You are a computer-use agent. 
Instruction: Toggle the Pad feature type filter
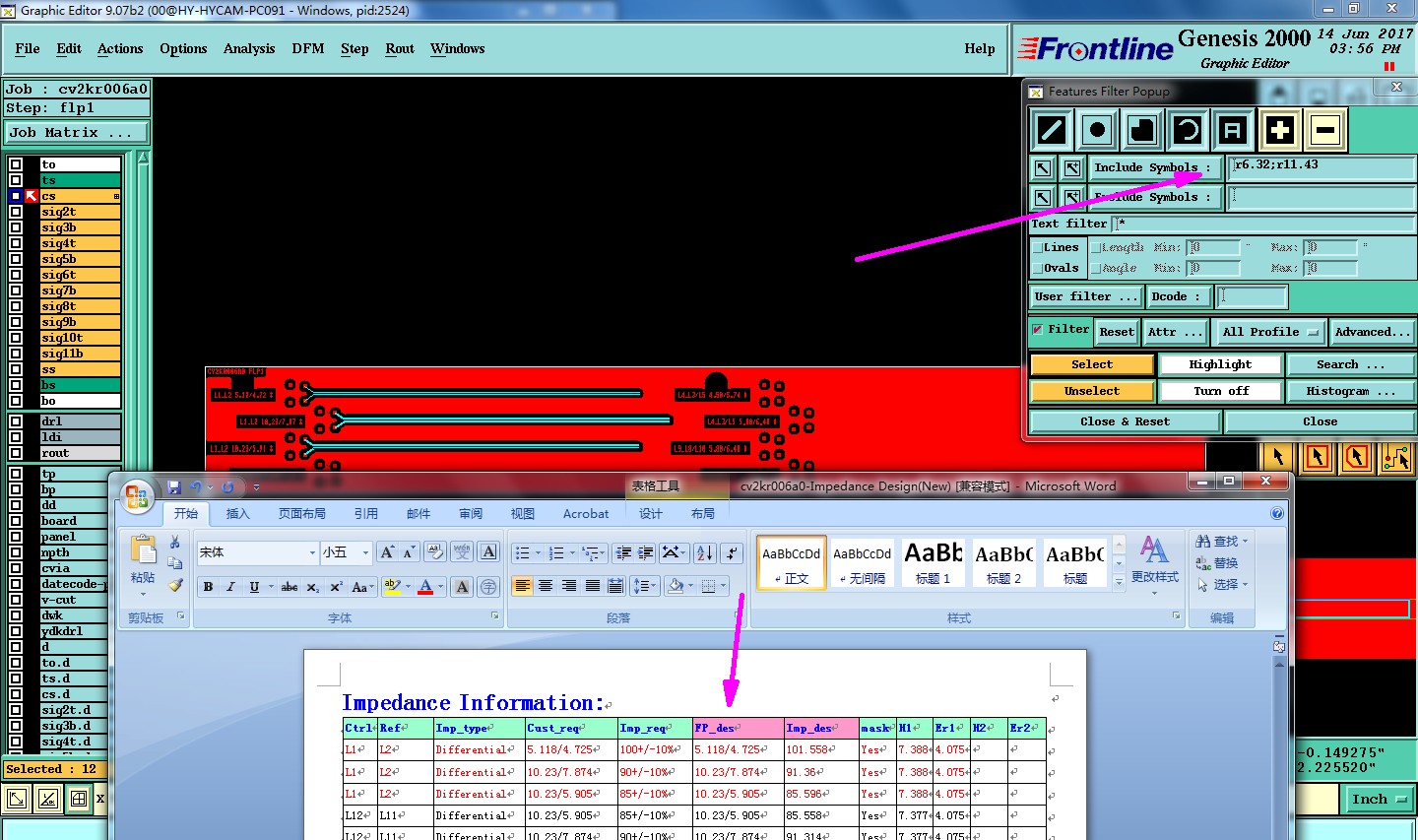(x=1098, y=130)
